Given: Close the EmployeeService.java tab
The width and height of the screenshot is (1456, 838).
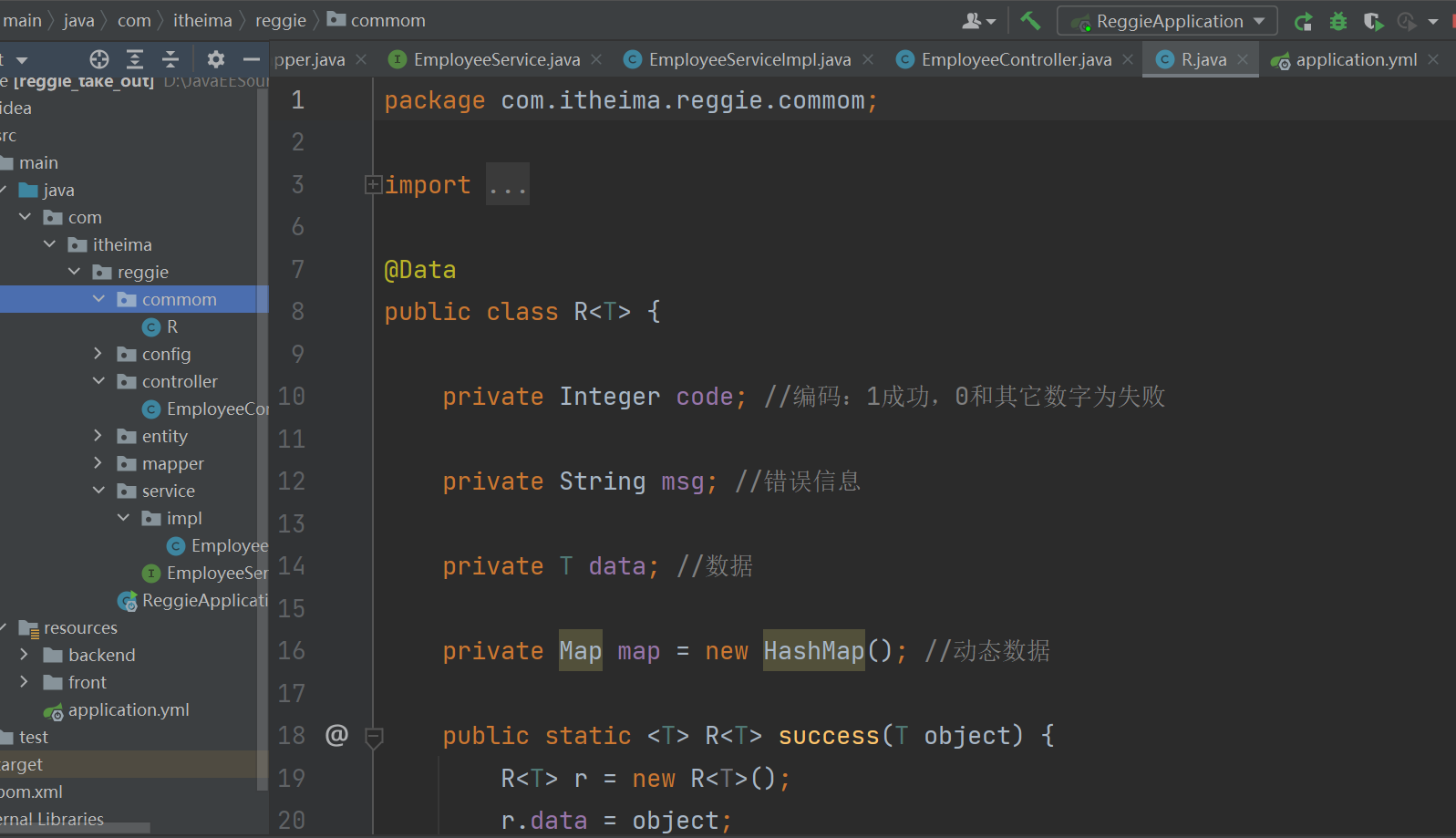Looking at the screenshot, I should 596,59.
